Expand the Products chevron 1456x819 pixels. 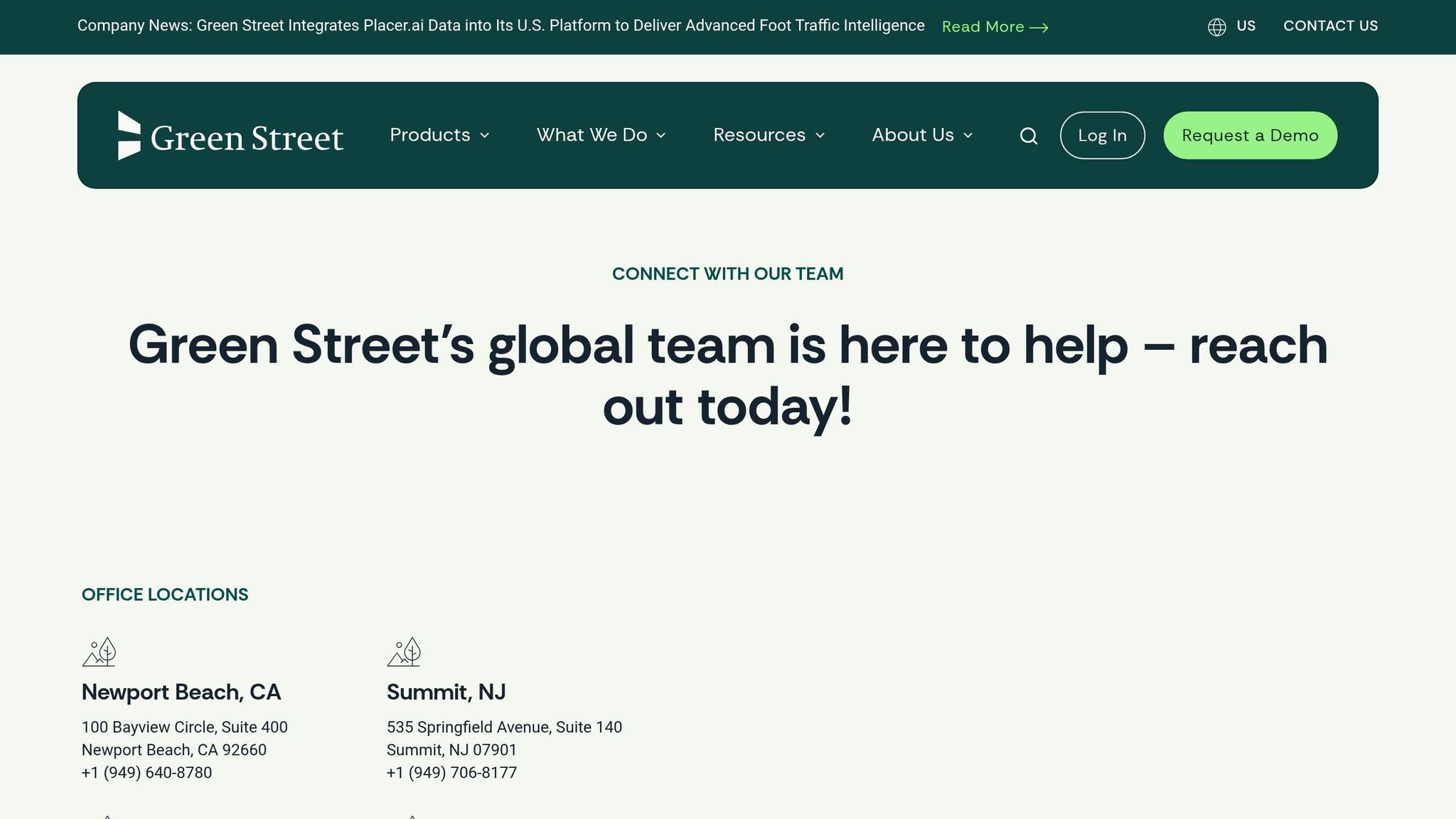pos(485,136)
